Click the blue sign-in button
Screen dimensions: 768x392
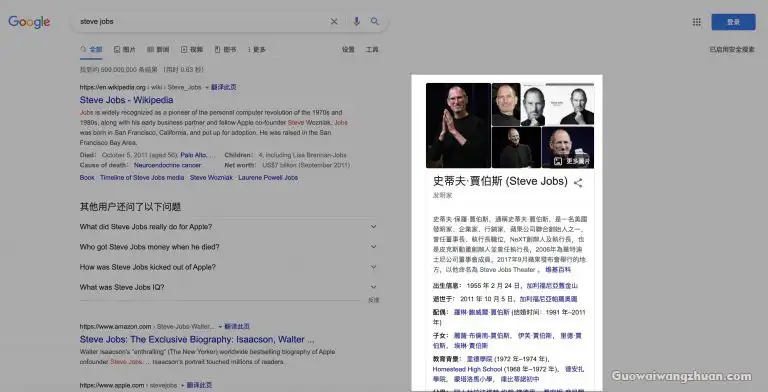coord(733,22)
